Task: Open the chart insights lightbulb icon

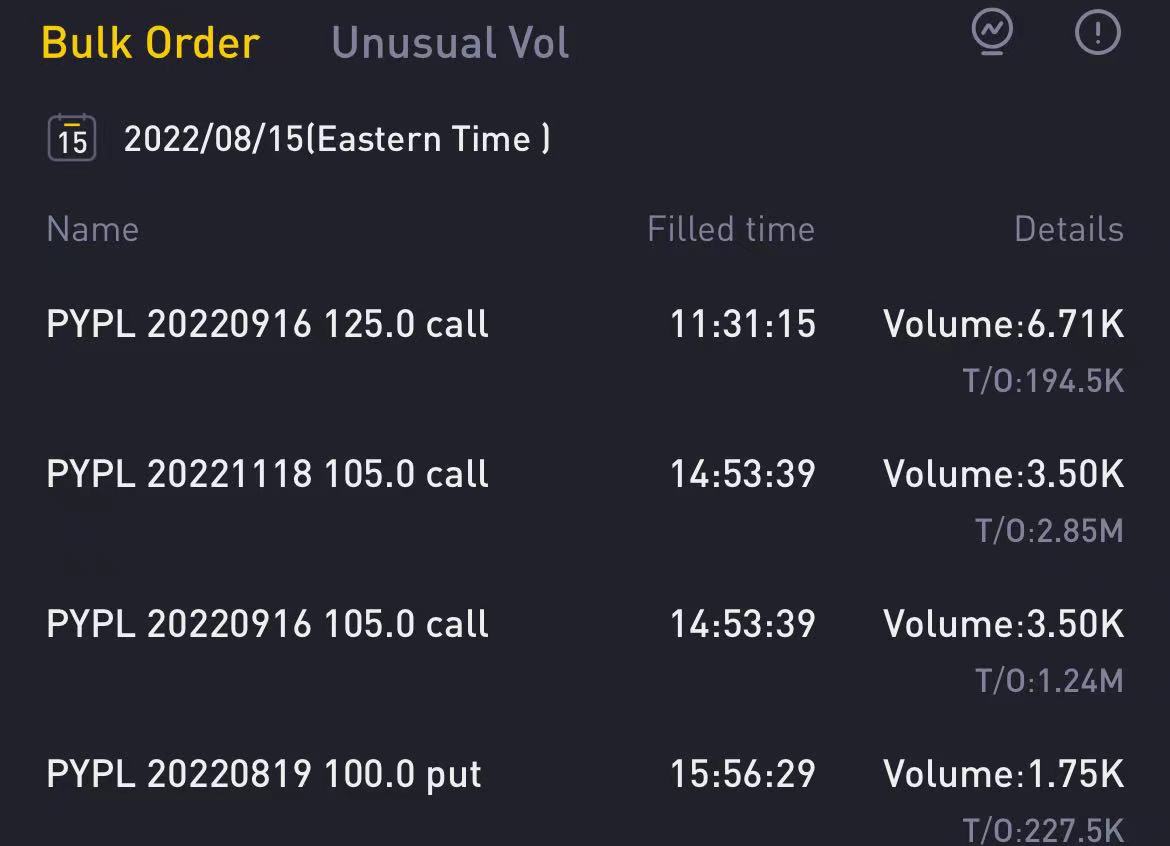Action: pos(992,31)
